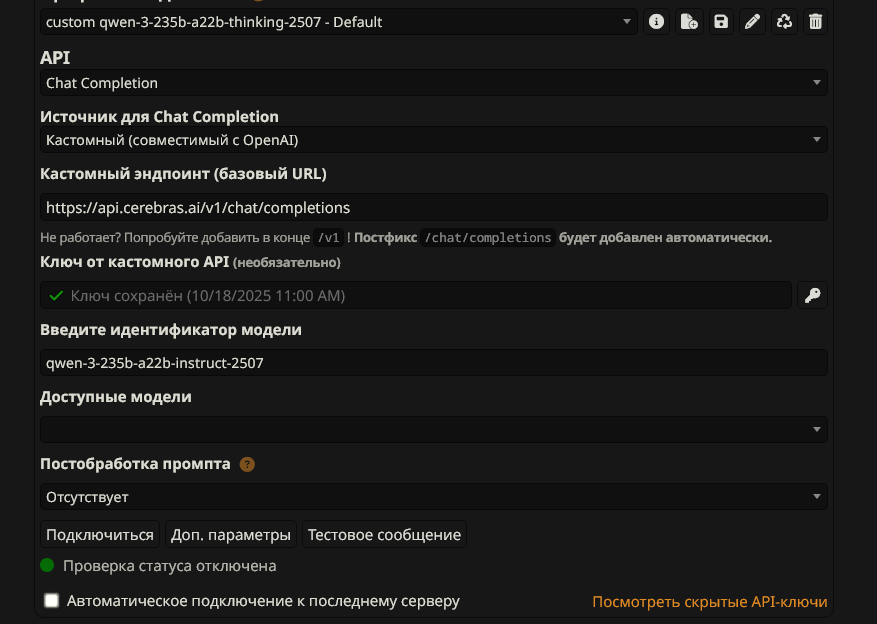Open the Источник для Chat Completion dropdown

[433, 140]
